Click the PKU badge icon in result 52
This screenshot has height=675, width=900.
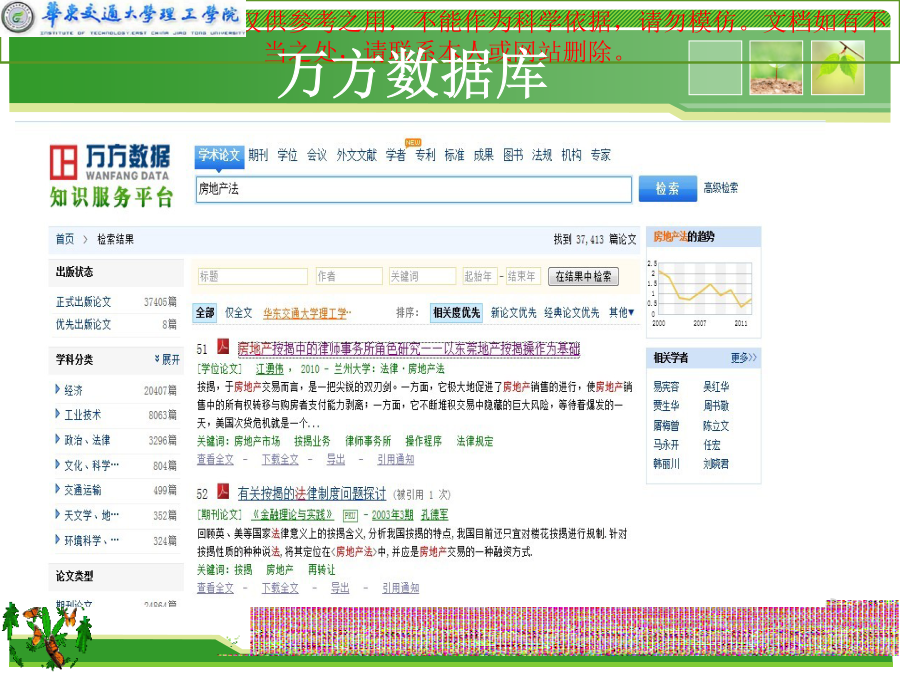(x=350, y=515)
